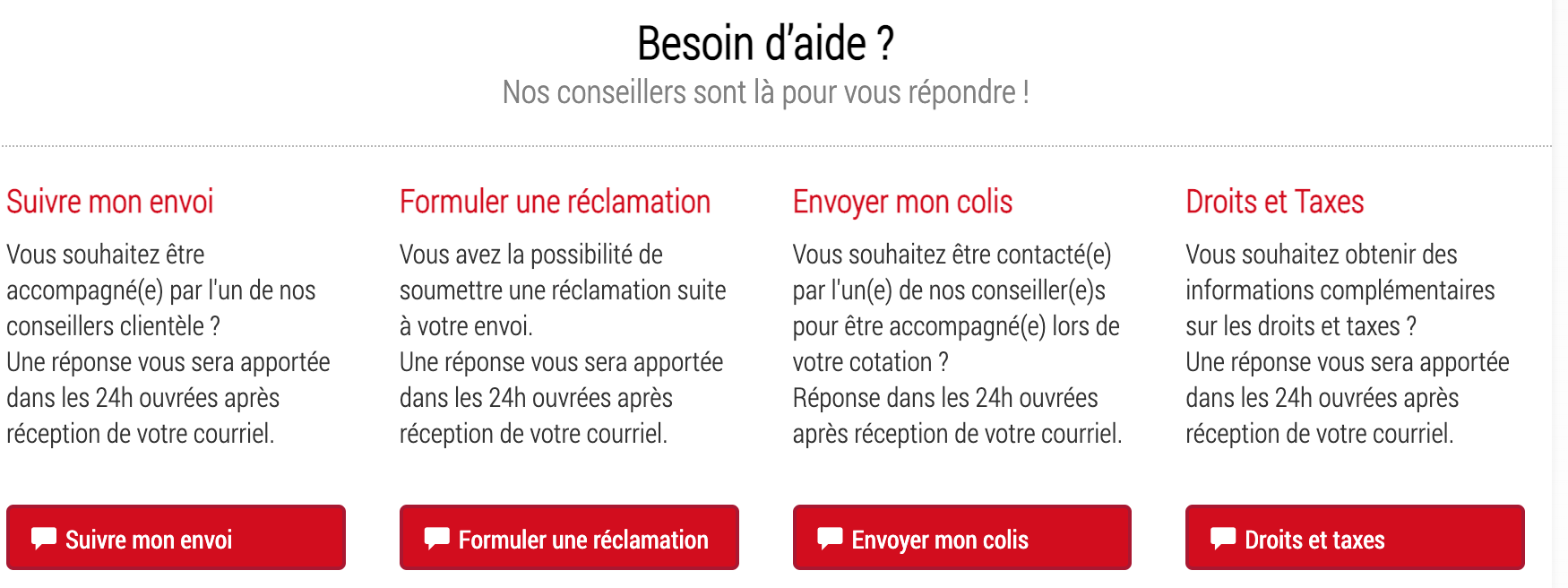Click the chat icon on Droits et taxes button
The width and height of the screenshot is (1568, 588).
(x=1223, y=538)
